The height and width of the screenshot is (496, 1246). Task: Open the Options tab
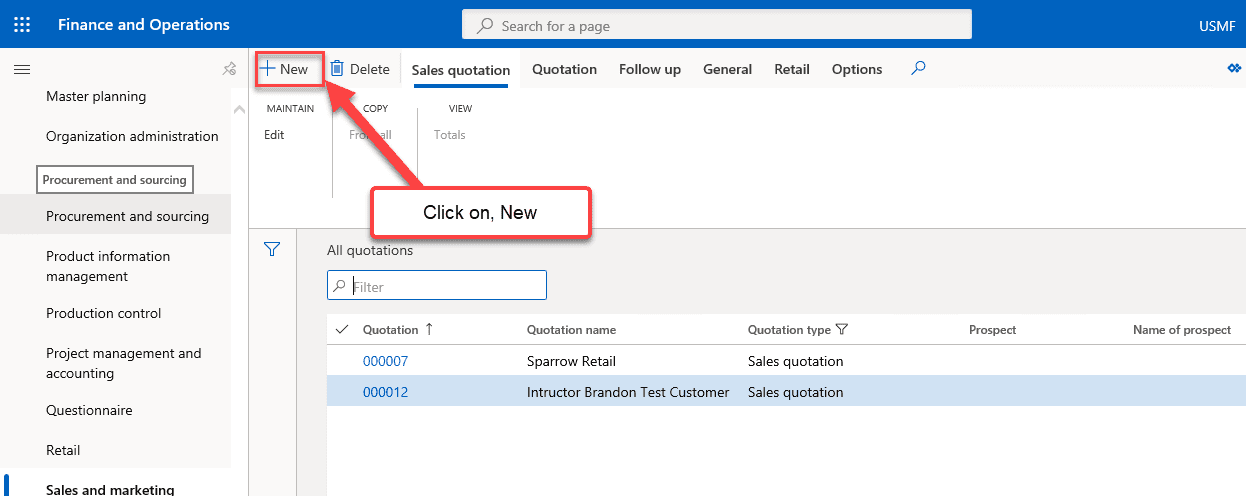pos(857,69)
